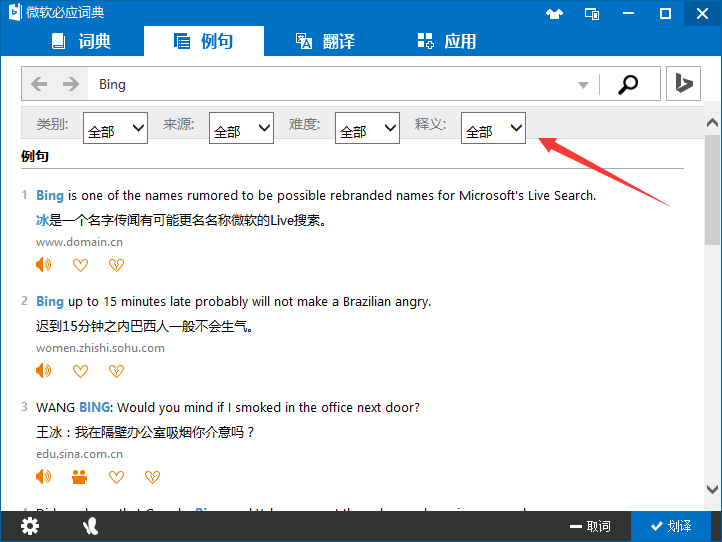This screenshot has width=722, height=542.
Task: Click the skin shirt icon in title bar
Action: click(x=554, y=14)
